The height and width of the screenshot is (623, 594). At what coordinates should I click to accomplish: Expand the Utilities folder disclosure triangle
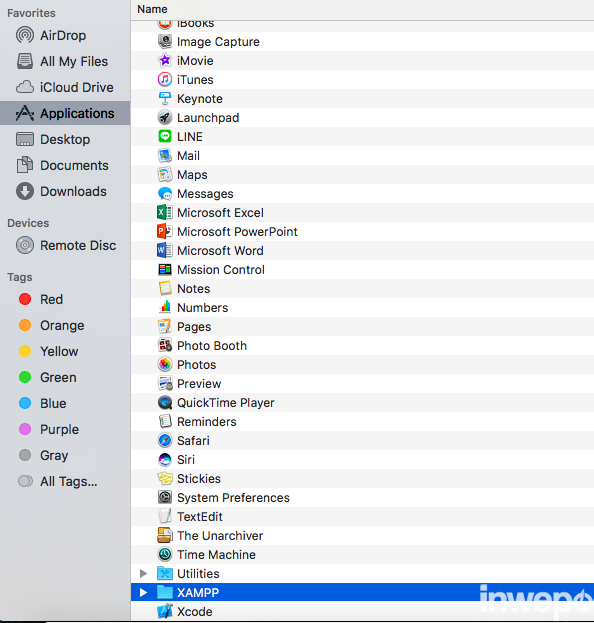coord(143,573)
